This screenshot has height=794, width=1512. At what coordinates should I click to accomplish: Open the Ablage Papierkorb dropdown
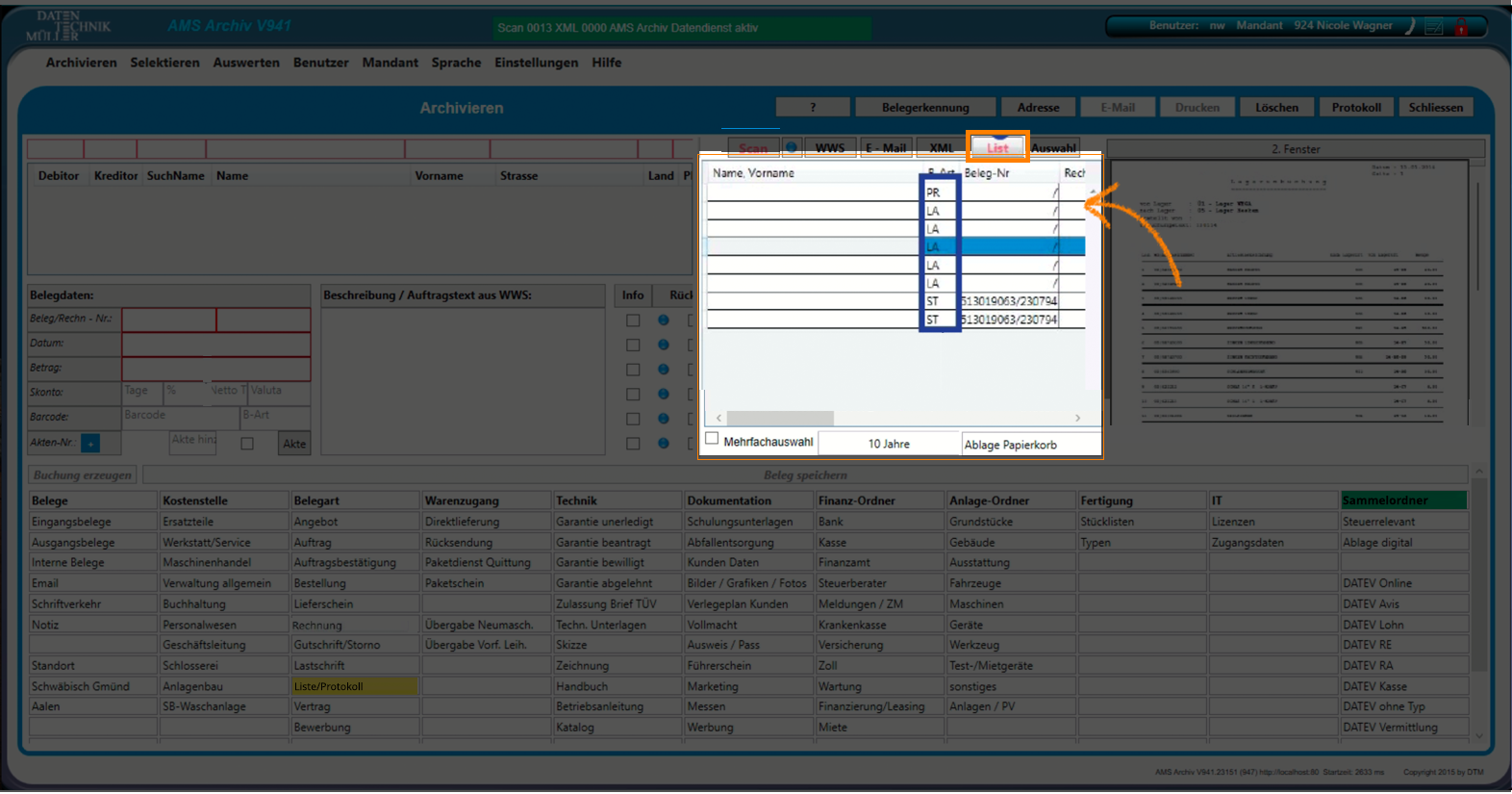(1030, 445)
